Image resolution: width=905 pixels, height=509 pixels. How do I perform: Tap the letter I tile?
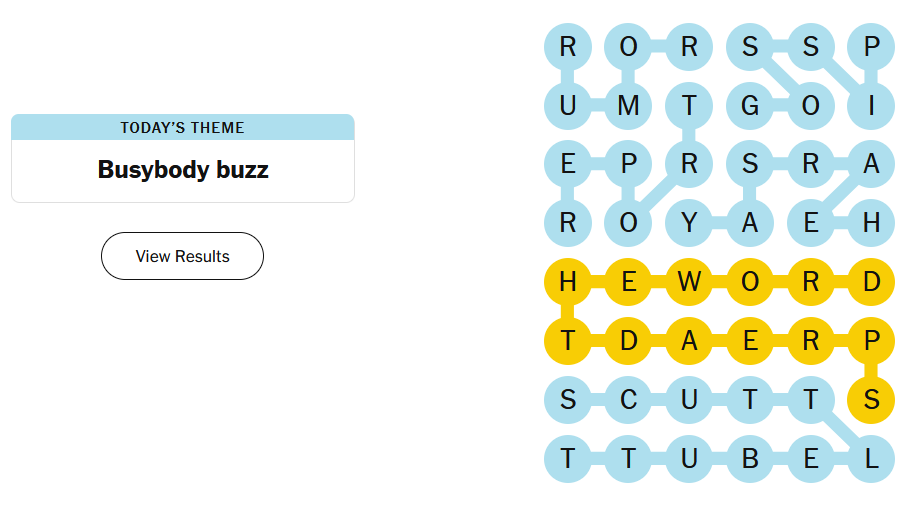(870, 105)
